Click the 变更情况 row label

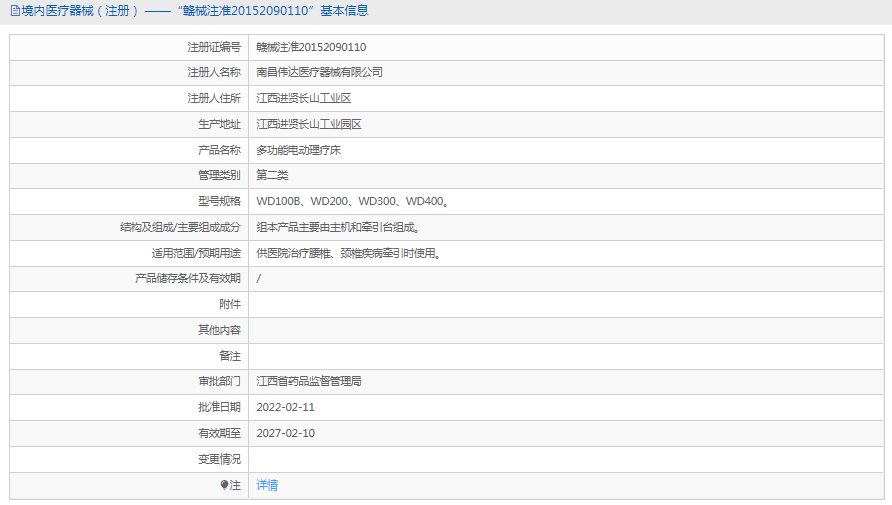219,459
